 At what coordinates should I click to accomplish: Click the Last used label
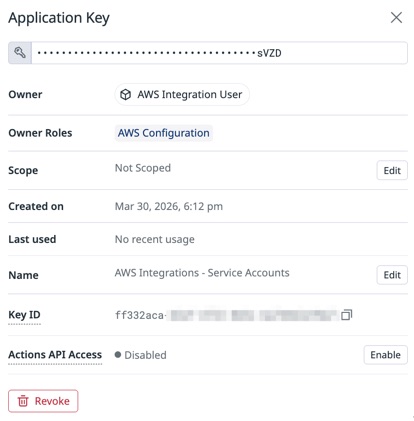click(32, 239)
